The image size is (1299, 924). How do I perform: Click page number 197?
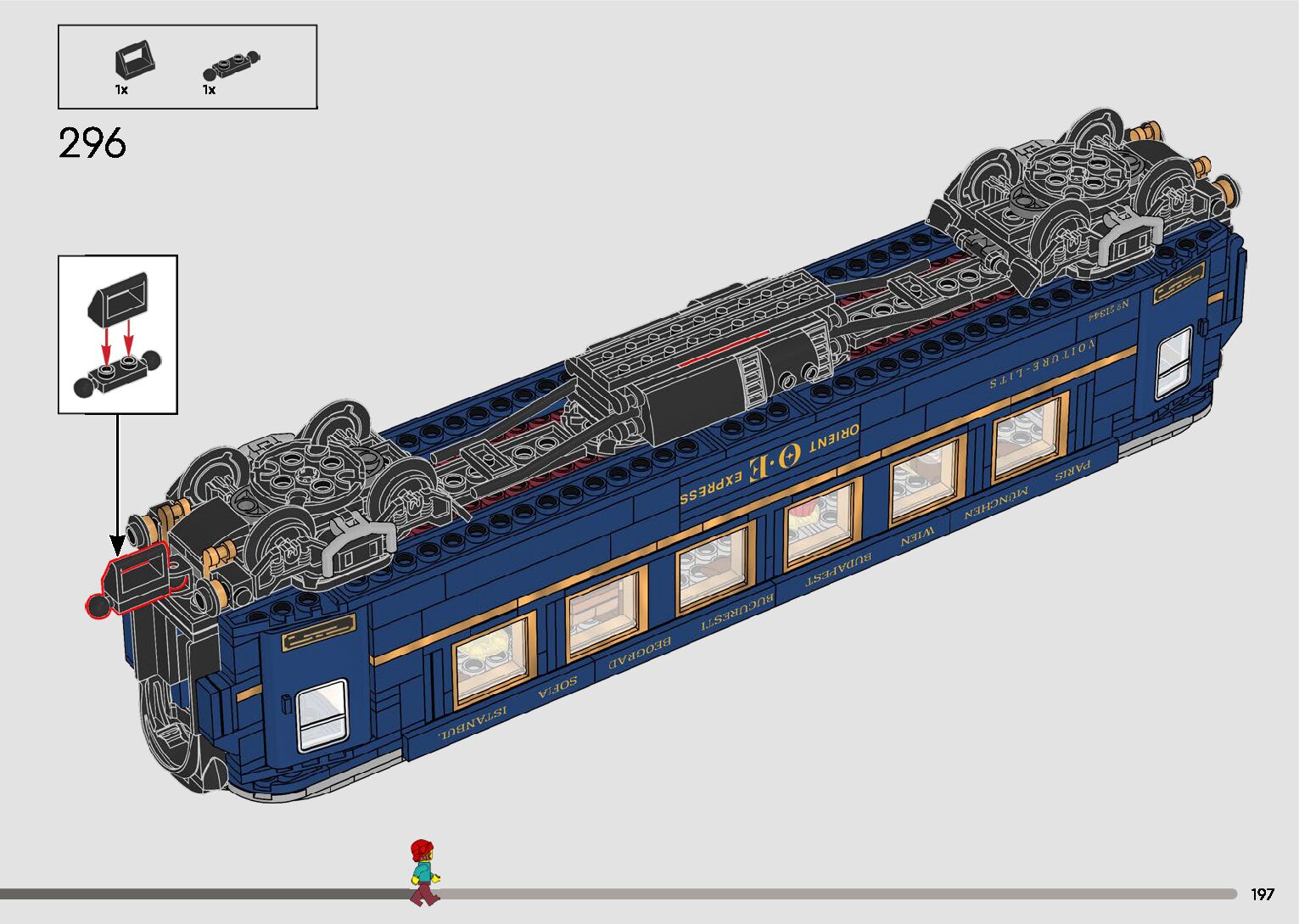click(1262, 893)
